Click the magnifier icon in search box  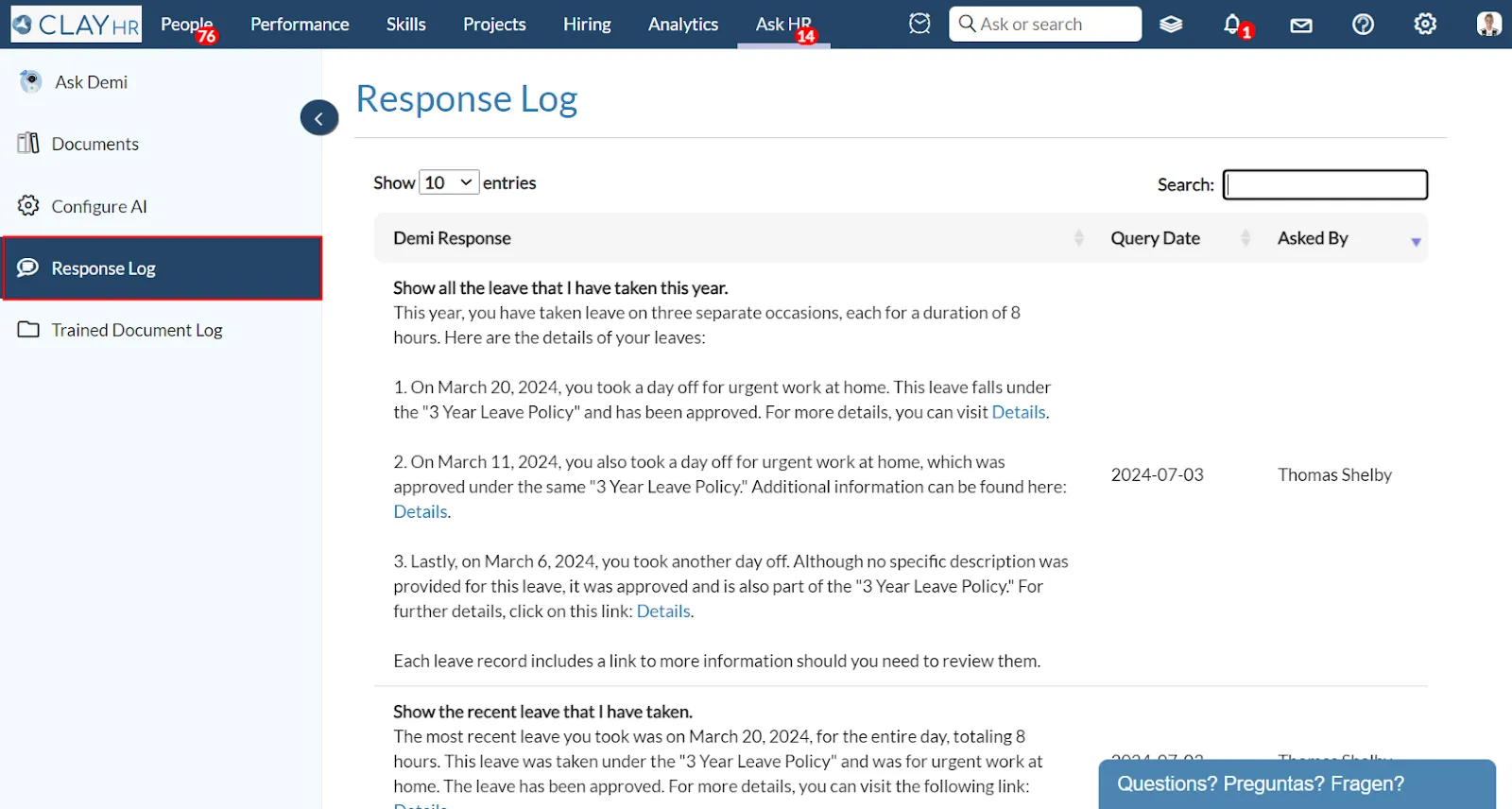(967, 24)
